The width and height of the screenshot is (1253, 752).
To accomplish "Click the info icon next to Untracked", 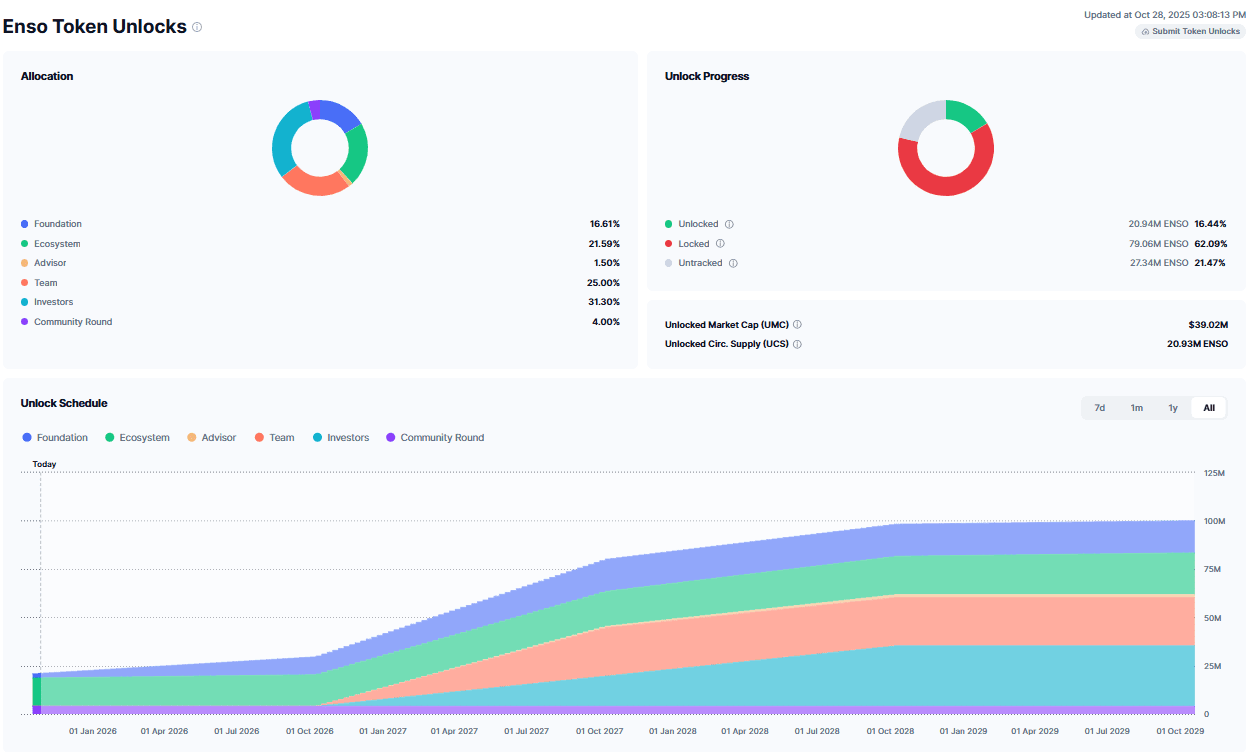I will coord(733,263).
